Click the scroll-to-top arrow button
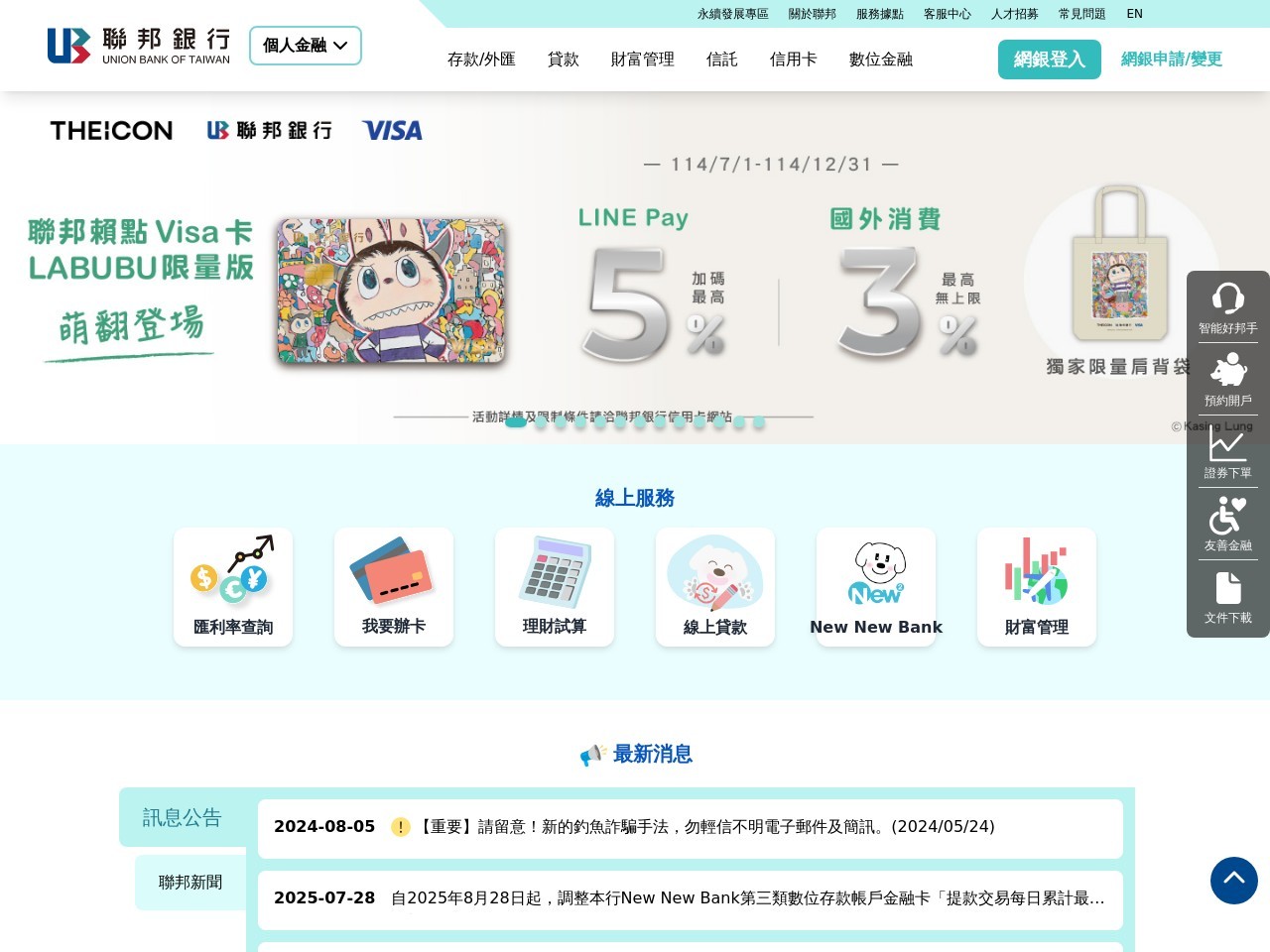Screen dimensions: 1270x952 1234,881
